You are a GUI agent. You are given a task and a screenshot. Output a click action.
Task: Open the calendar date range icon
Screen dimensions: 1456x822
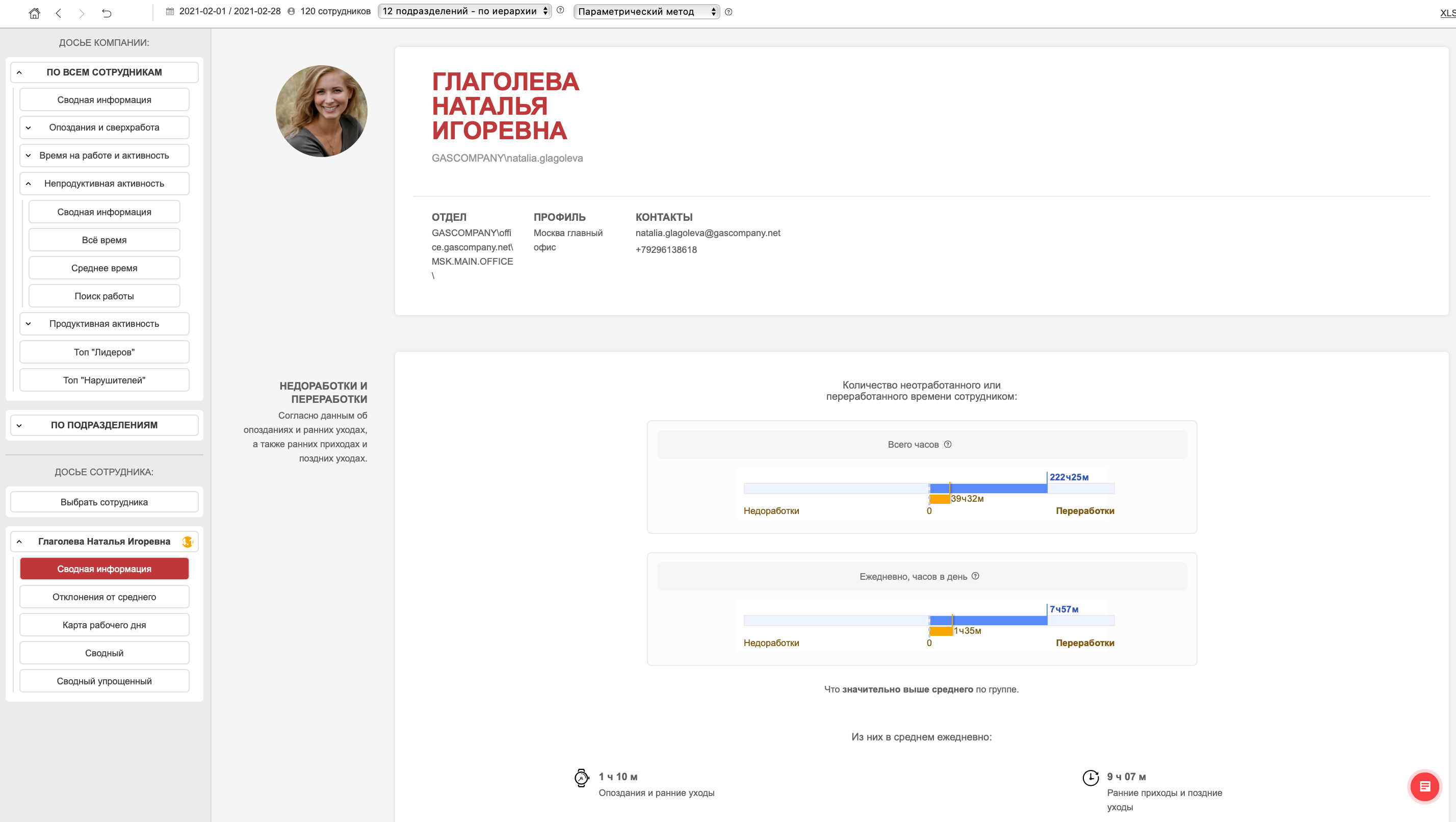170,11
